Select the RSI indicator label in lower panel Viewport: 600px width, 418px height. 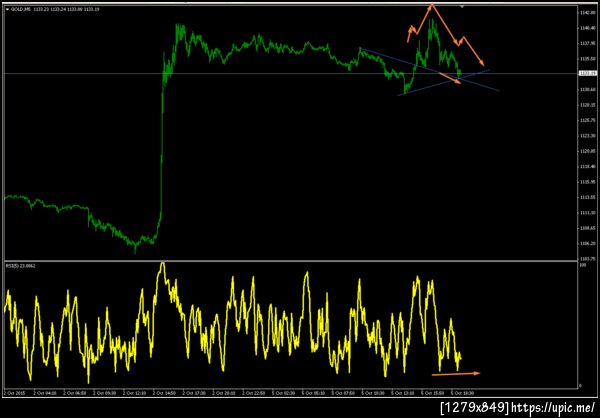[21, 265]
